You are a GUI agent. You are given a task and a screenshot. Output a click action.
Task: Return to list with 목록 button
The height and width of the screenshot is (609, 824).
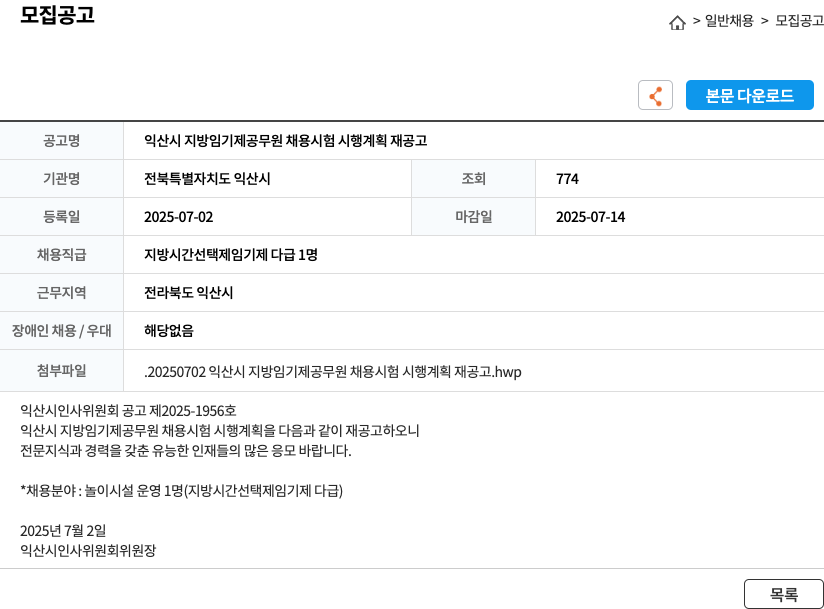tap(784, 594)
